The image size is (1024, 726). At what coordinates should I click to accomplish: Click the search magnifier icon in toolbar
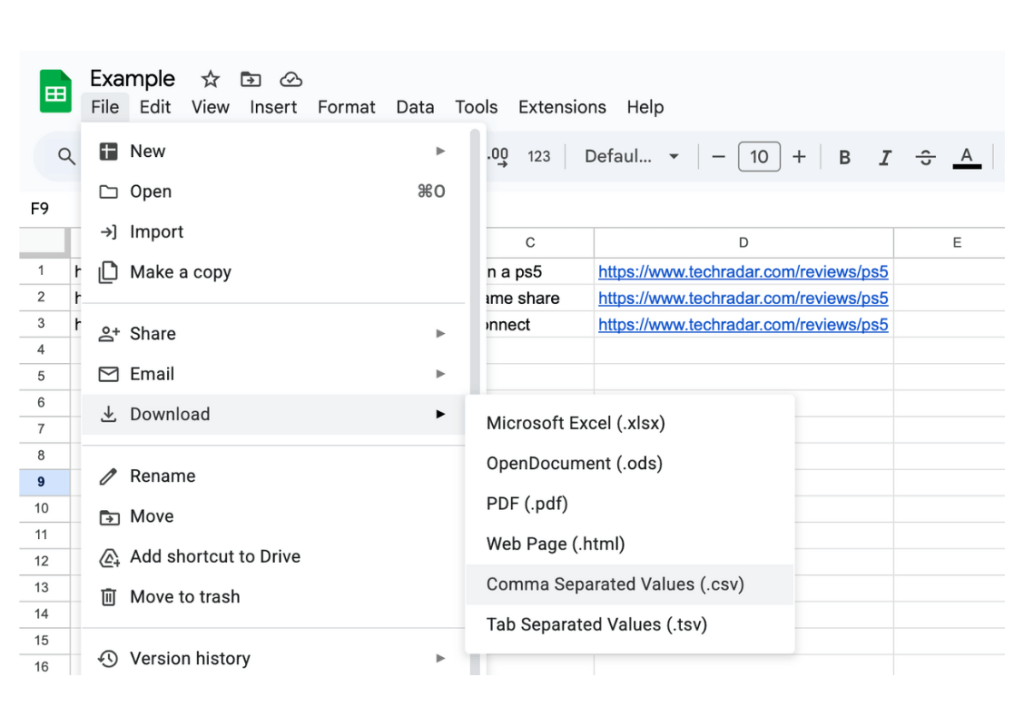click(66, 156)
